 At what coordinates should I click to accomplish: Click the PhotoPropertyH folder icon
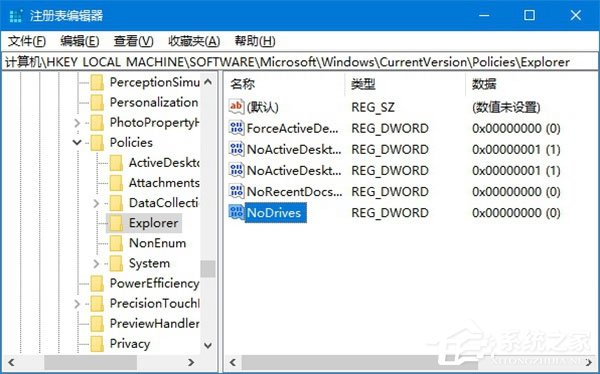97,122
